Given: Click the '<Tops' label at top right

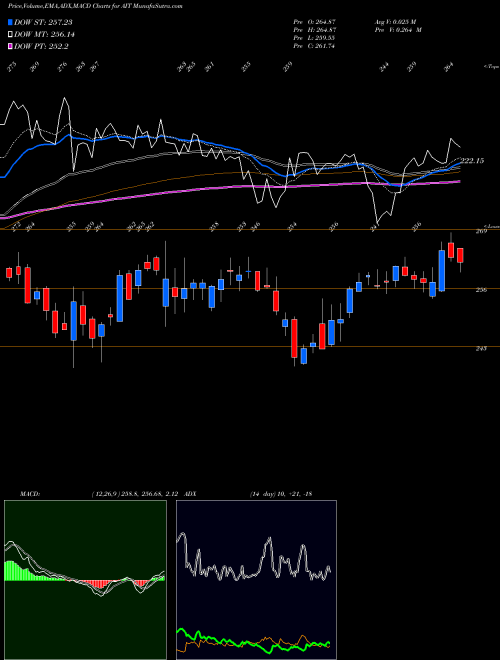Looking at the screenshot, I should pos(491,67).
